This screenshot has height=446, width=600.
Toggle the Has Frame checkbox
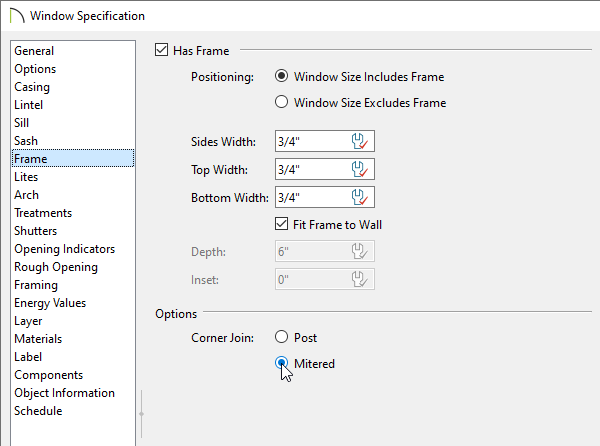coord(161,50)
